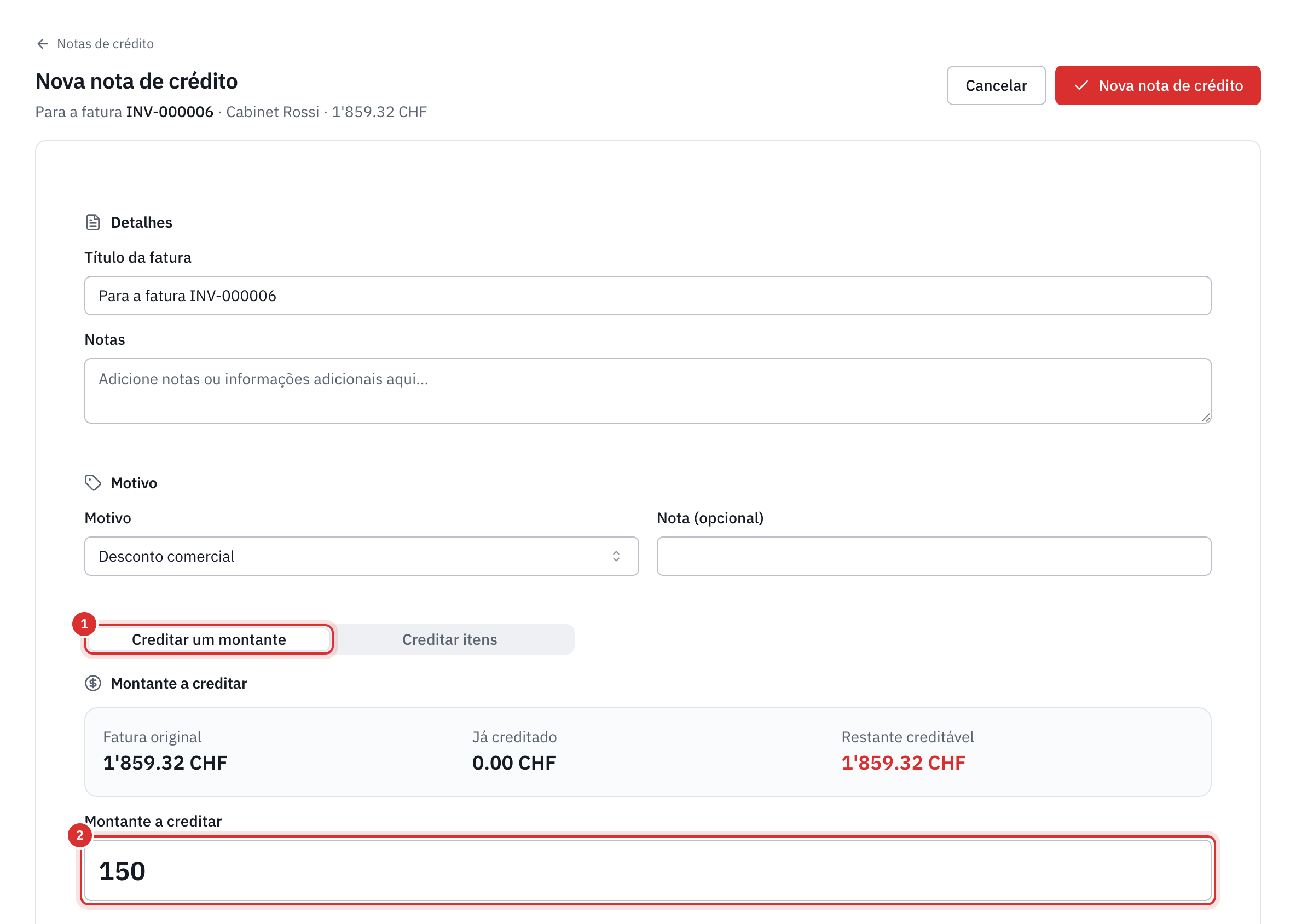Screen dimensions: 1296x924
Task: Go back via Notas de crédito link
Action: coord(105,44)
